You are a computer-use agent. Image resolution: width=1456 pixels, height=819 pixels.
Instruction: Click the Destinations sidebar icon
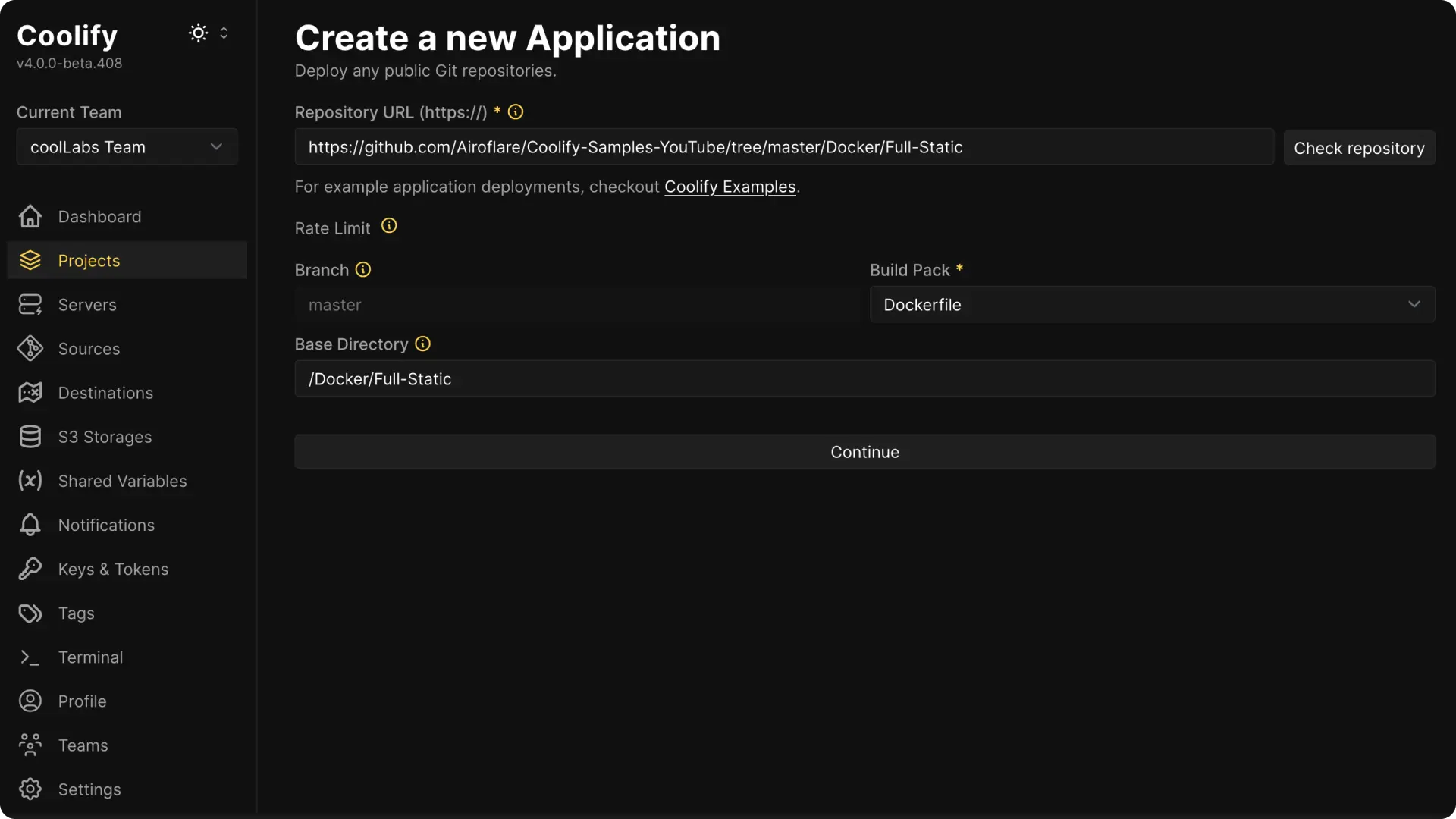tap(30, 392)
